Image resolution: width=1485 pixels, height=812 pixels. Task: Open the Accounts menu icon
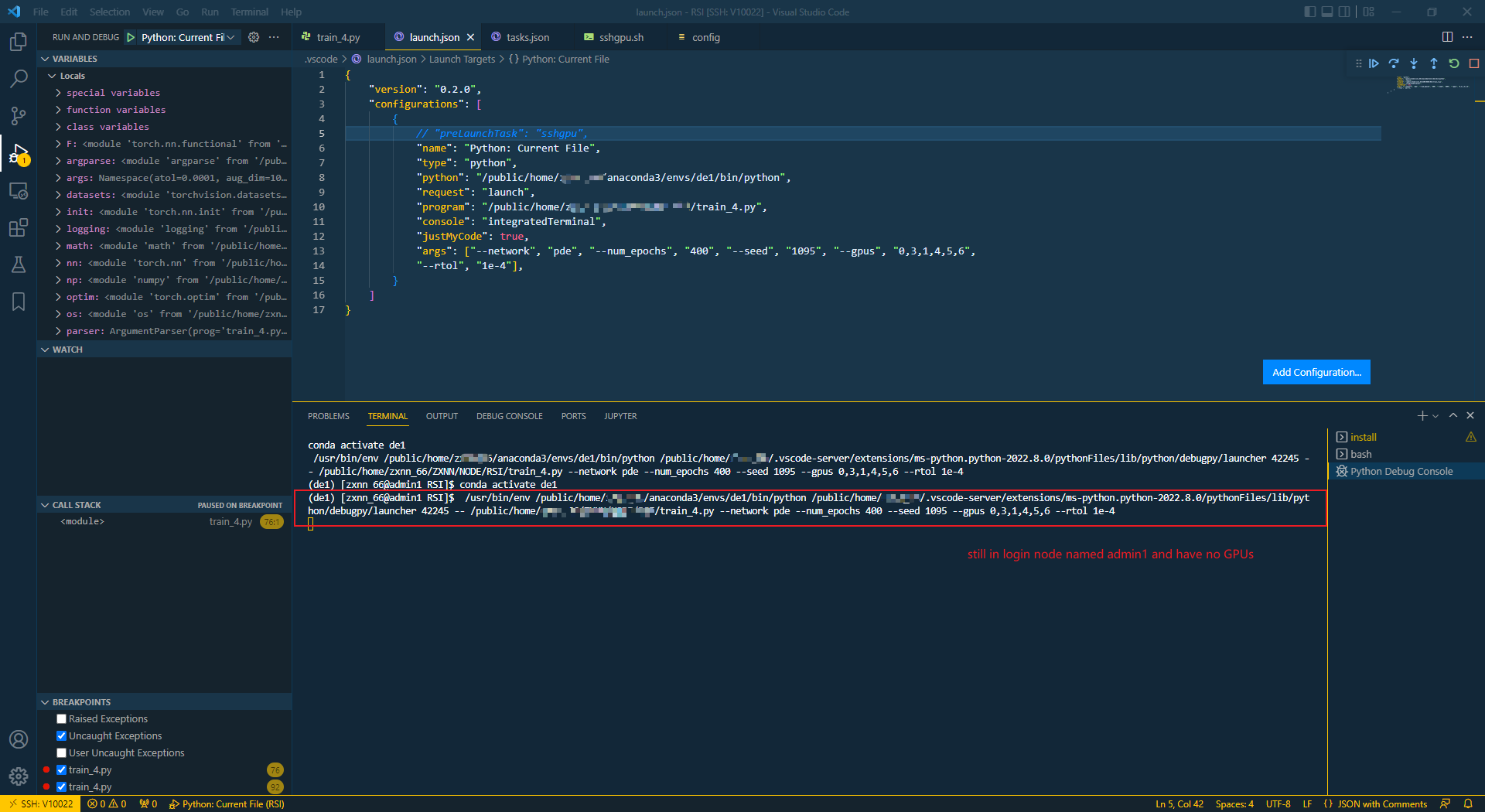tap(19, 739)
